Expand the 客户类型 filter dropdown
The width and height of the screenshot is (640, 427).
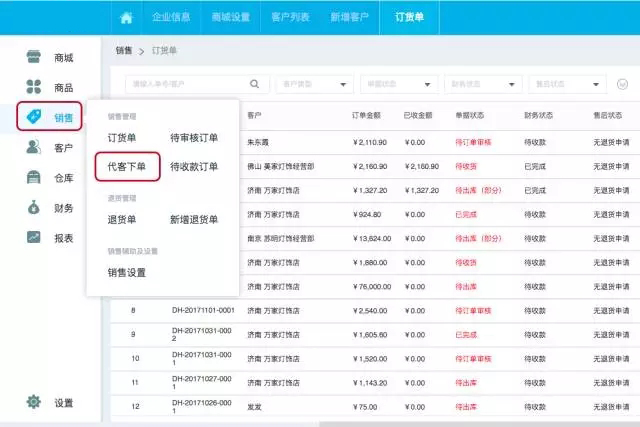[x=314, y=84]
